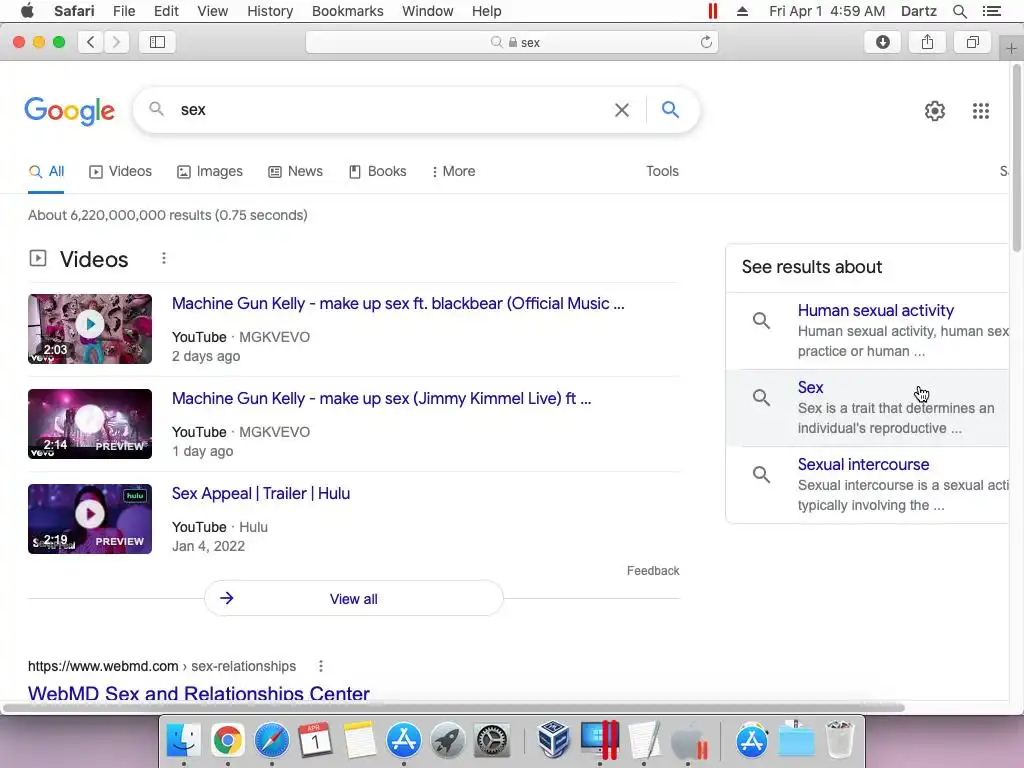Screen dimensions: 1024x768
Task: Open the Jimmy Kimmel Live video link
Action: pyautogui.click(x=381, y=398)
